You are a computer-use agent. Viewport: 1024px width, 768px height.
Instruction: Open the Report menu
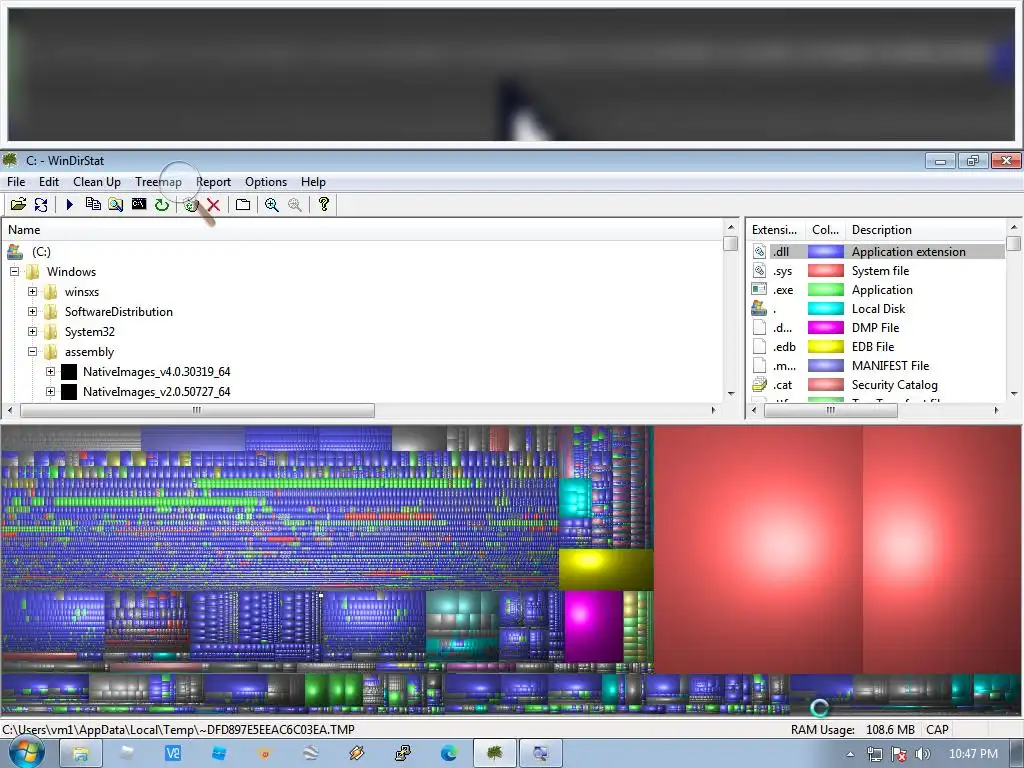pyautogui.click(x=214, y=182)
